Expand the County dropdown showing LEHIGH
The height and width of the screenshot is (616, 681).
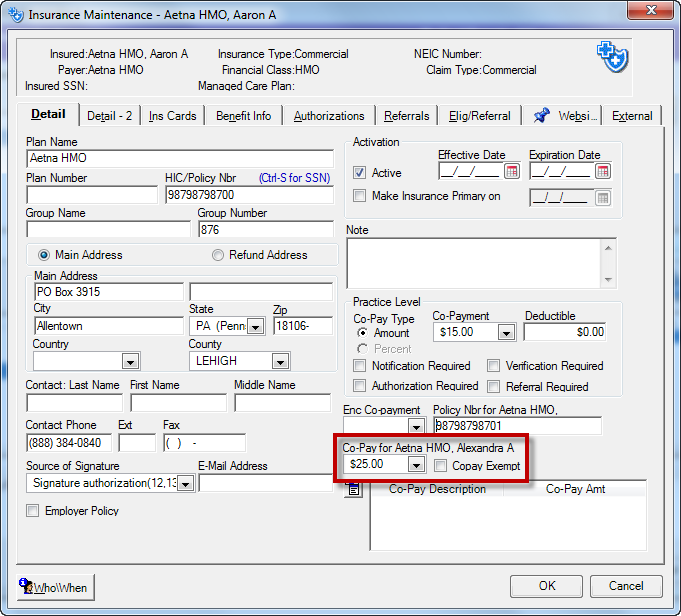(280, 361)
